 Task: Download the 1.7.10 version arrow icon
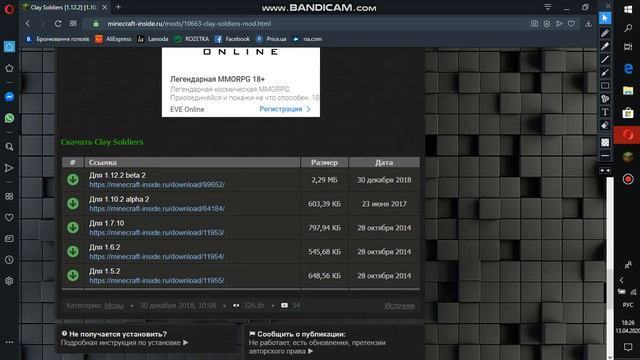point(73,227)
